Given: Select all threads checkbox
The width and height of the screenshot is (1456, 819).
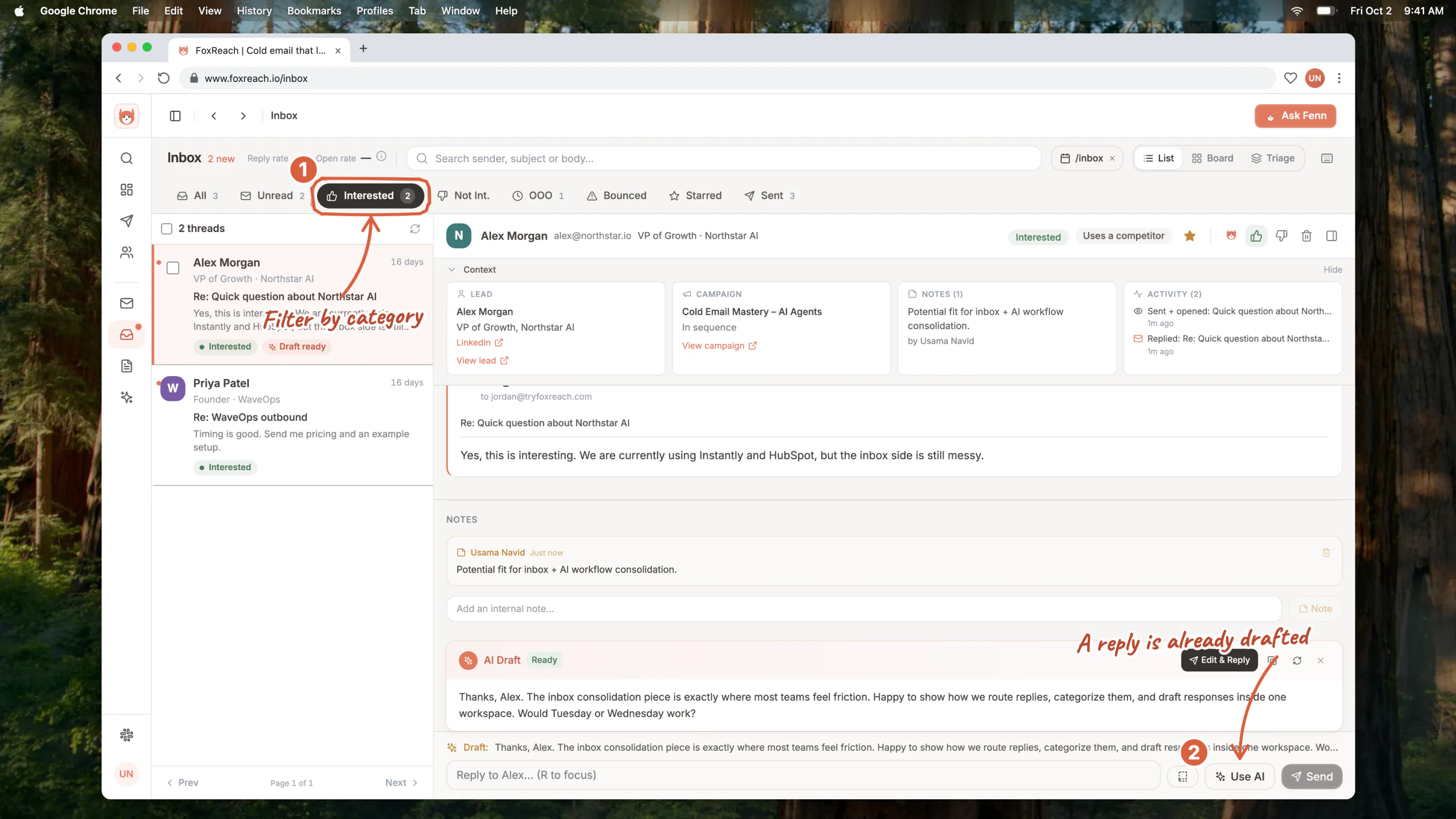Looking at the screenshot, I should click(167, 229).
